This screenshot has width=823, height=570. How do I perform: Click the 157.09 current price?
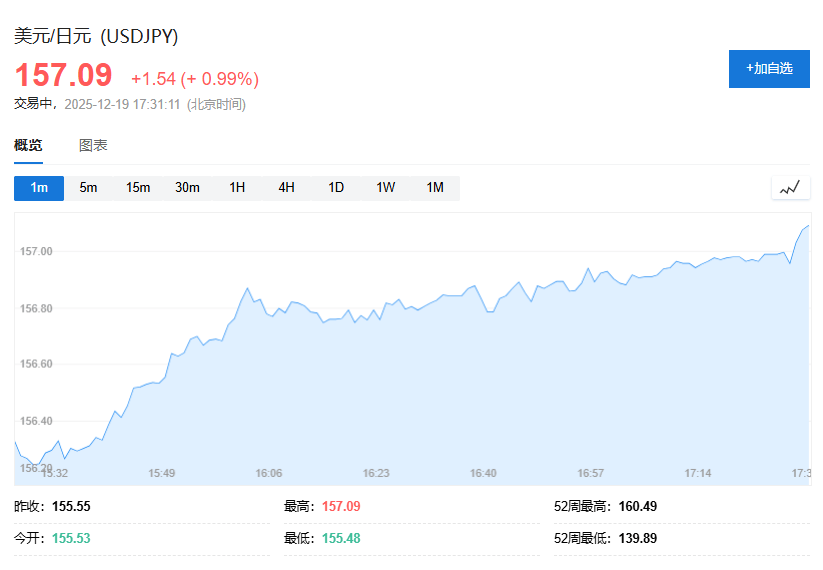[62, 76]
